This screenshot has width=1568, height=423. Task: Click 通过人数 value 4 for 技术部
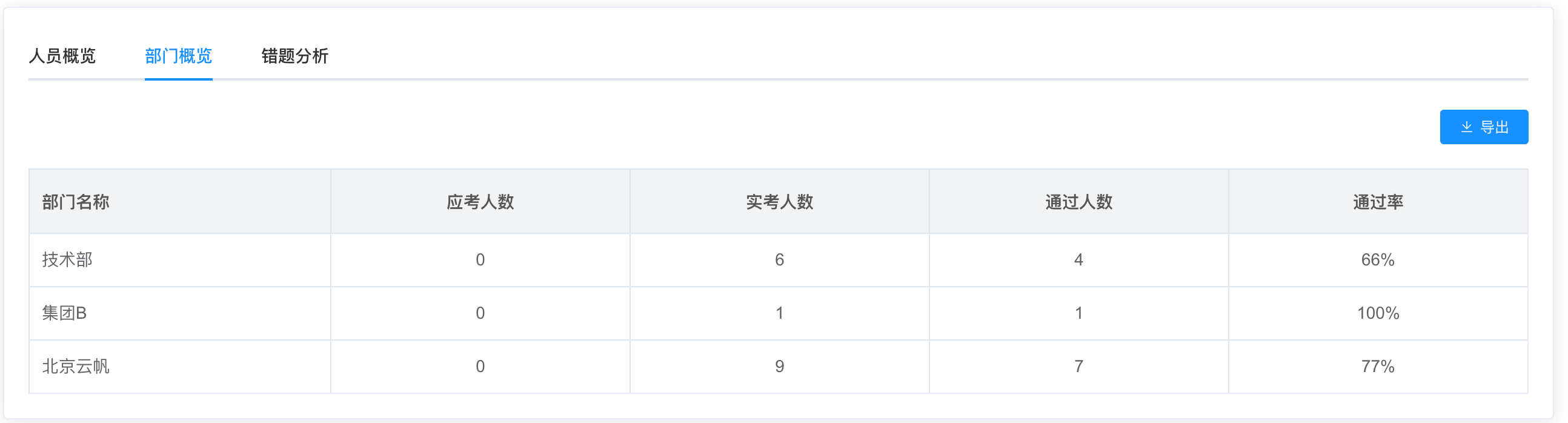(1078, 260)
